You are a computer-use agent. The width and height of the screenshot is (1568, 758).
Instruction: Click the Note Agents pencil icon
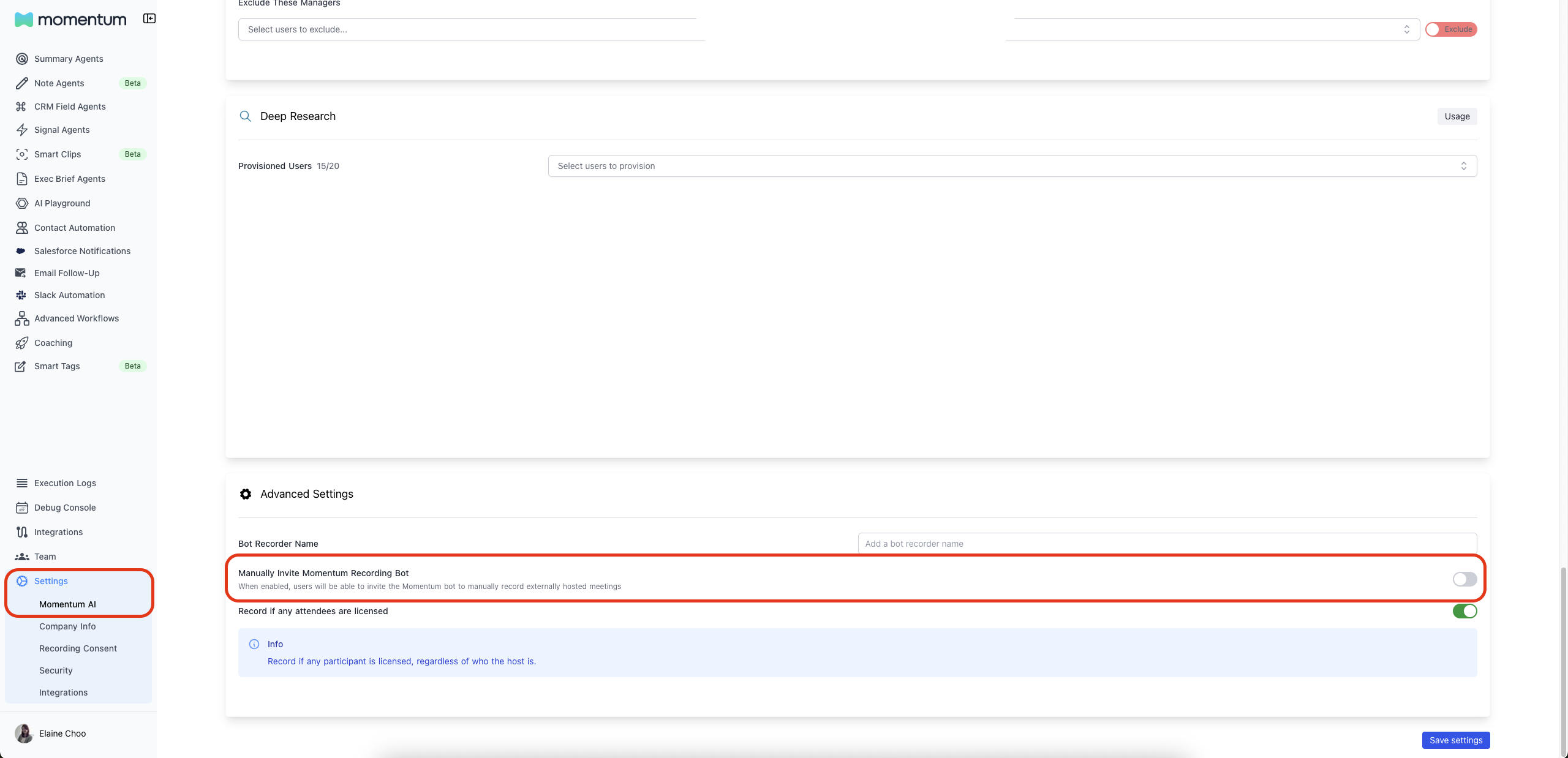pos(22,83)
